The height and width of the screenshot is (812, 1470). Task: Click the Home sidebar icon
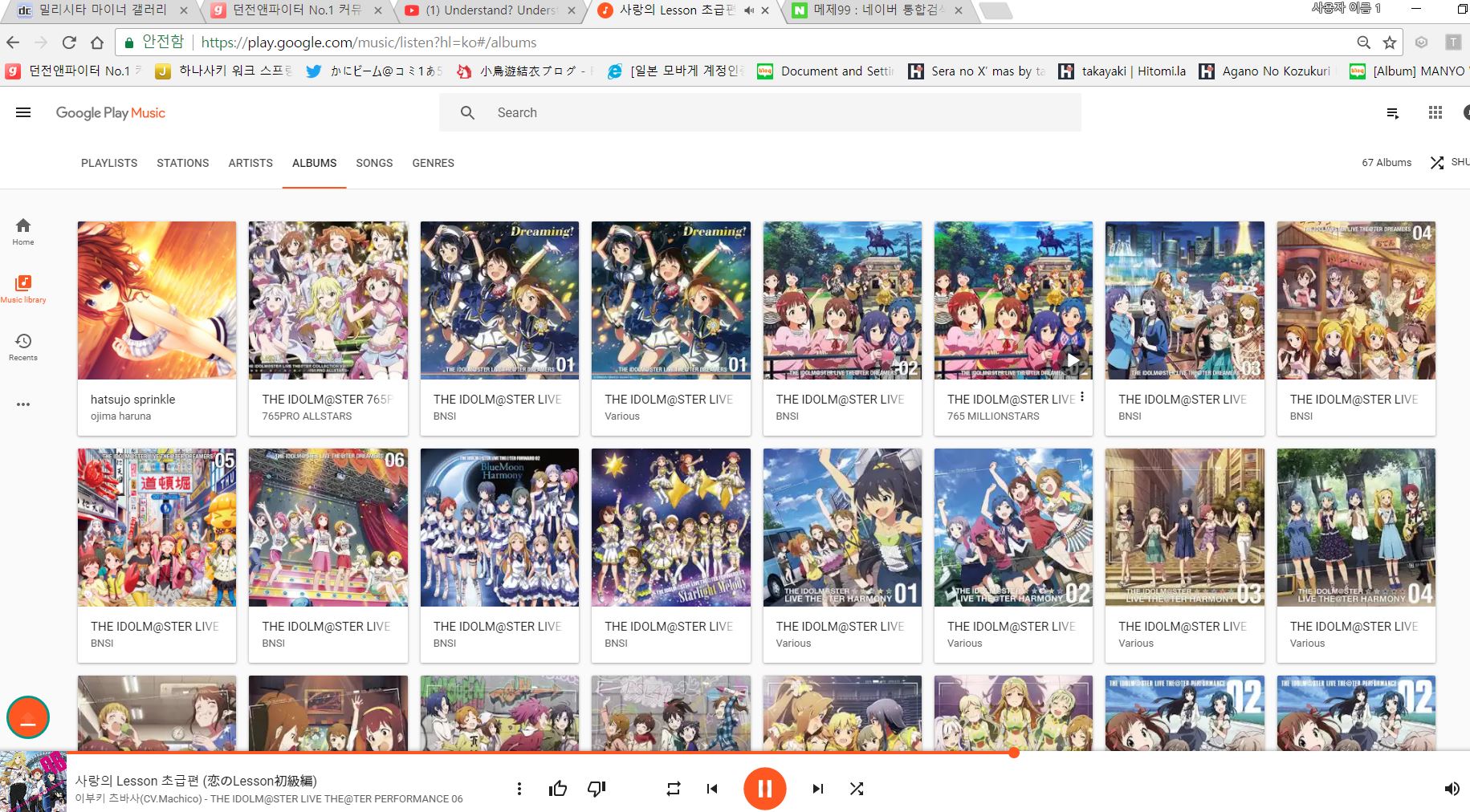coord(23,231)
